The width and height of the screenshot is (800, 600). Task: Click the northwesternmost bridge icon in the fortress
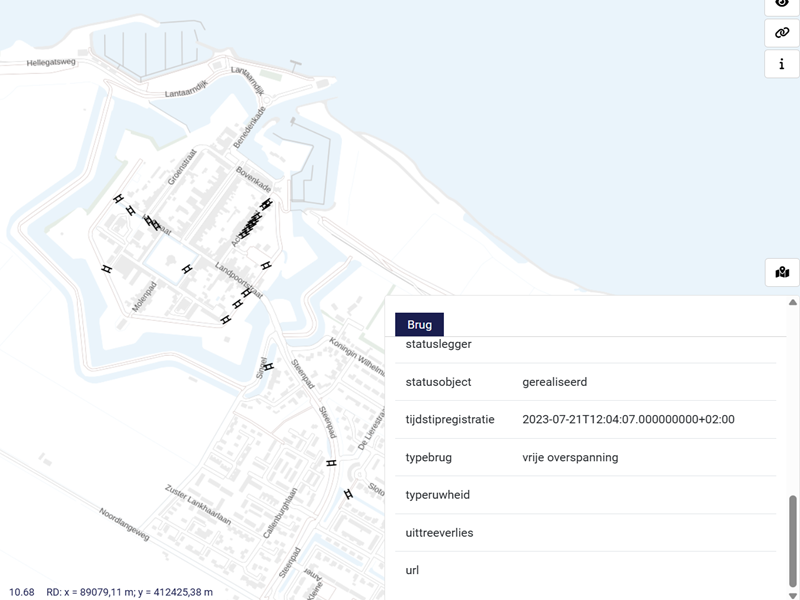117,199
